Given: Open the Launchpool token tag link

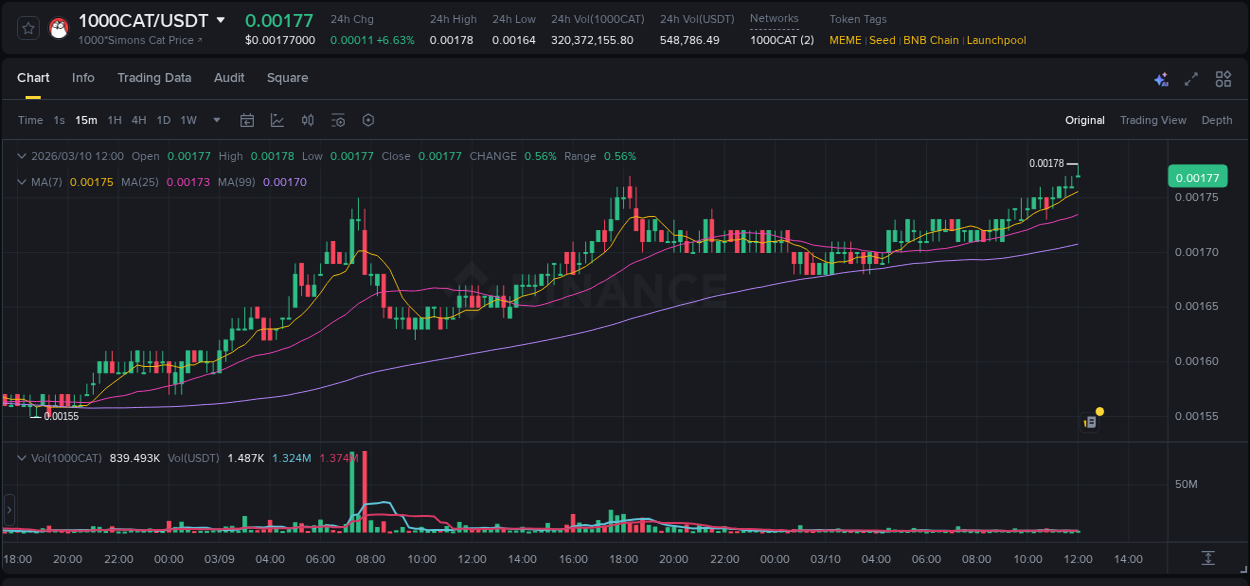Looking at the screenshot, I should point(996,40).
